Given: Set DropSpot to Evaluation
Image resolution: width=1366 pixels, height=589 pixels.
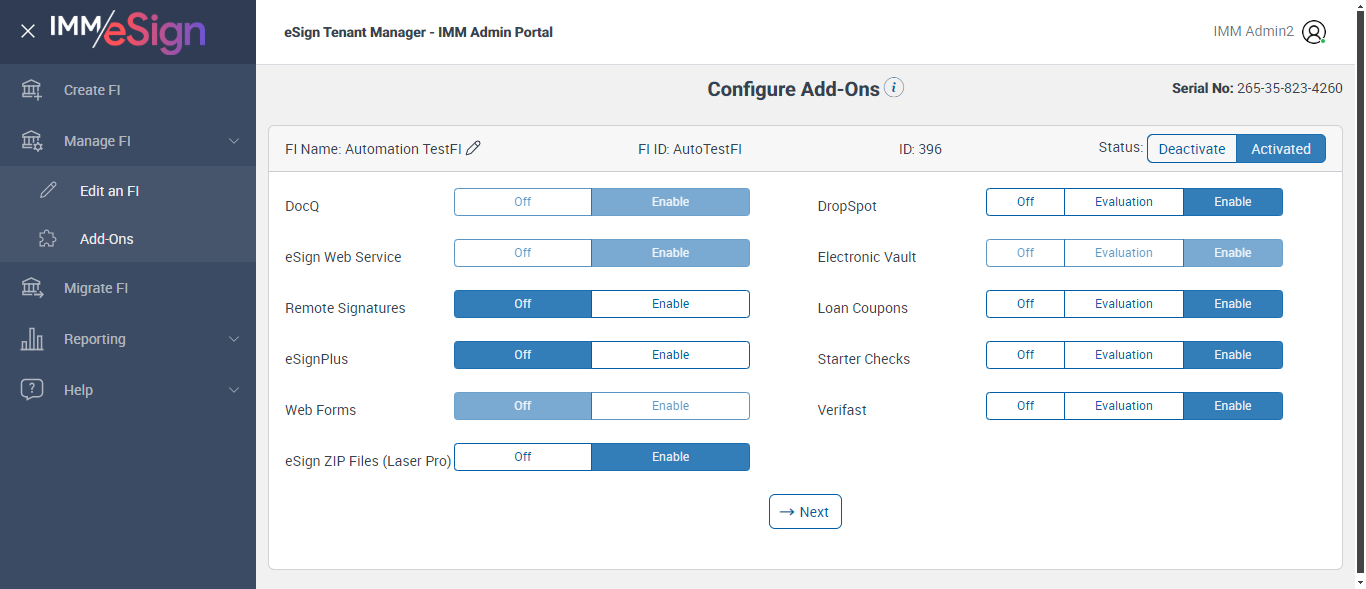Looking at the screenshot, I should click(1123, 202).
